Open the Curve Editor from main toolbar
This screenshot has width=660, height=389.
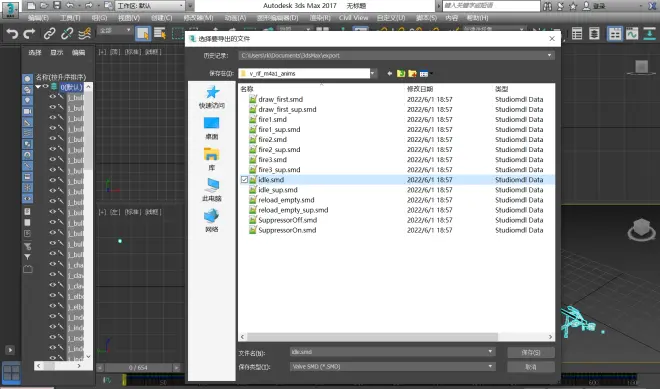click(632, 33)
